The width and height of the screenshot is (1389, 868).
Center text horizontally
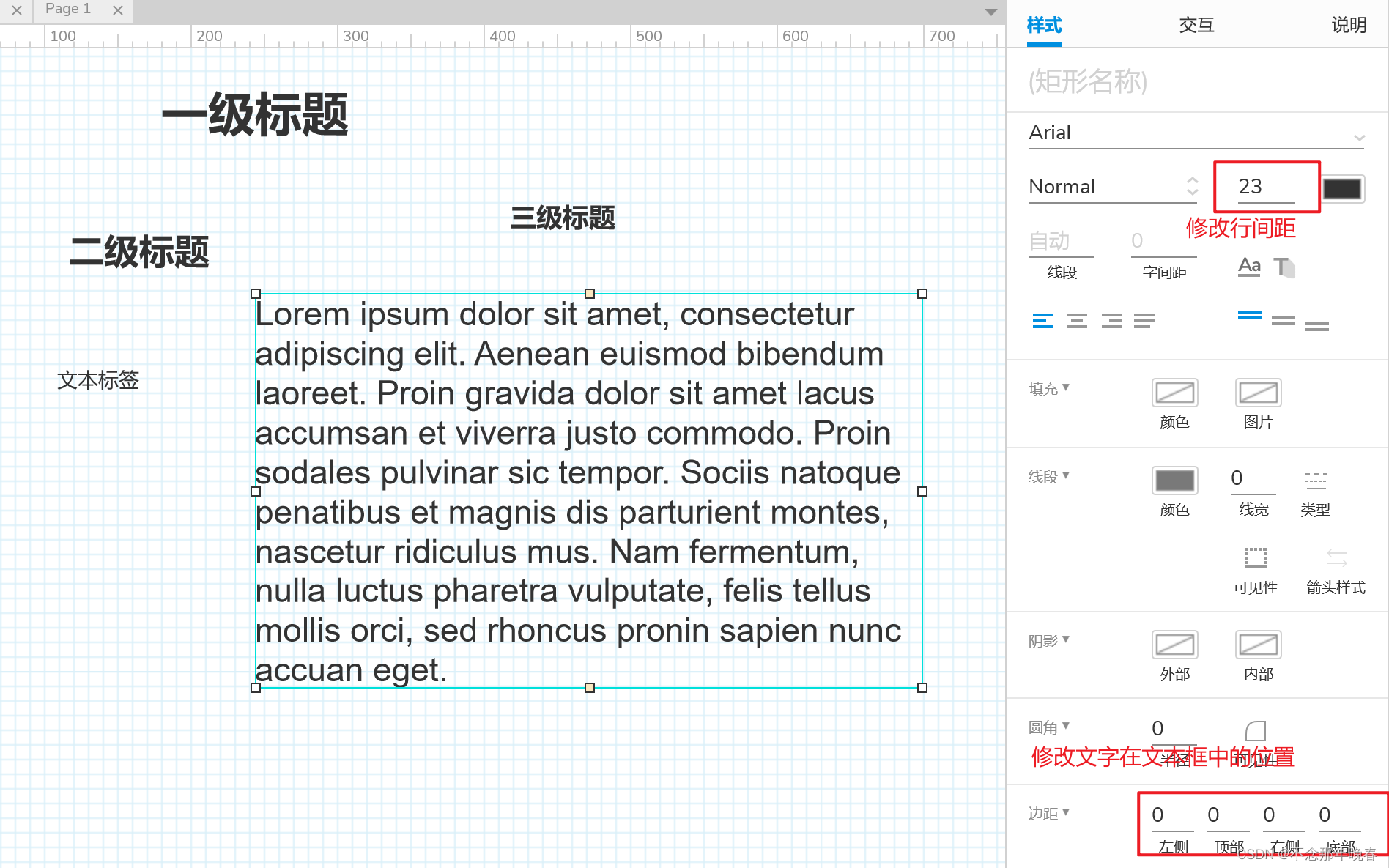(x=1077, y=320)
